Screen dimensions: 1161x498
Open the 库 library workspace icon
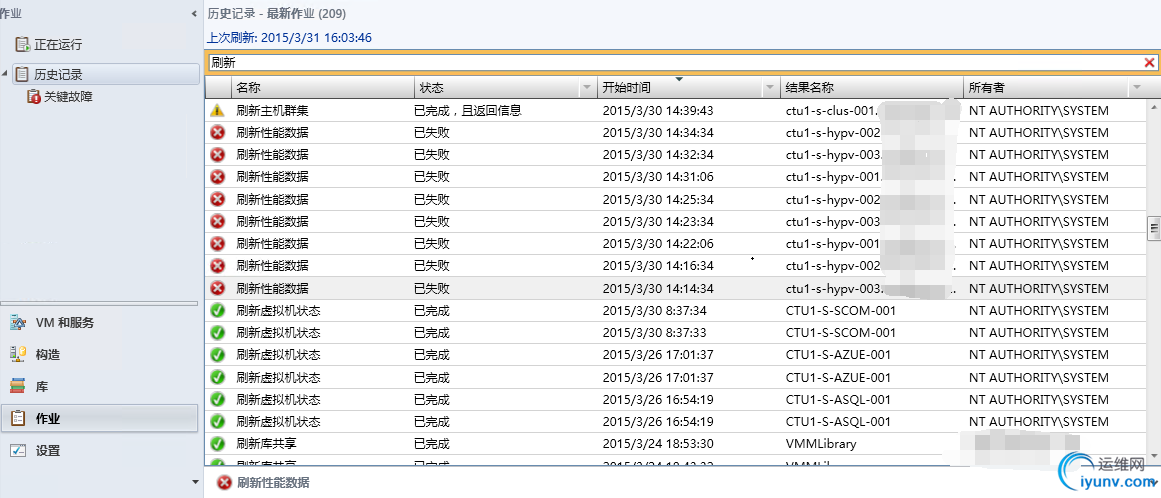coord(17,386)
